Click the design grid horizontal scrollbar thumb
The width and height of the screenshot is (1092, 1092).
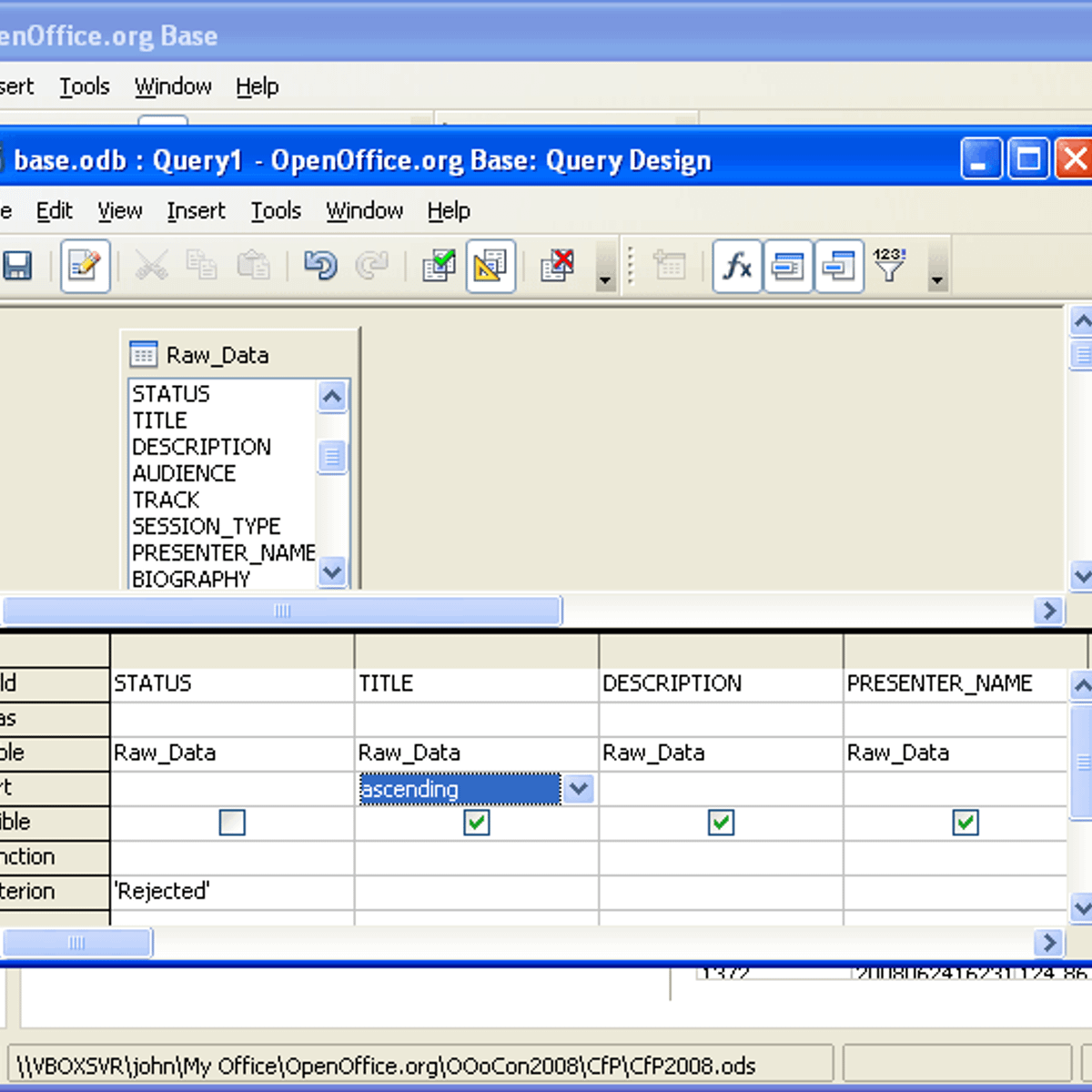pyautogui.click(x=76, y=942)
